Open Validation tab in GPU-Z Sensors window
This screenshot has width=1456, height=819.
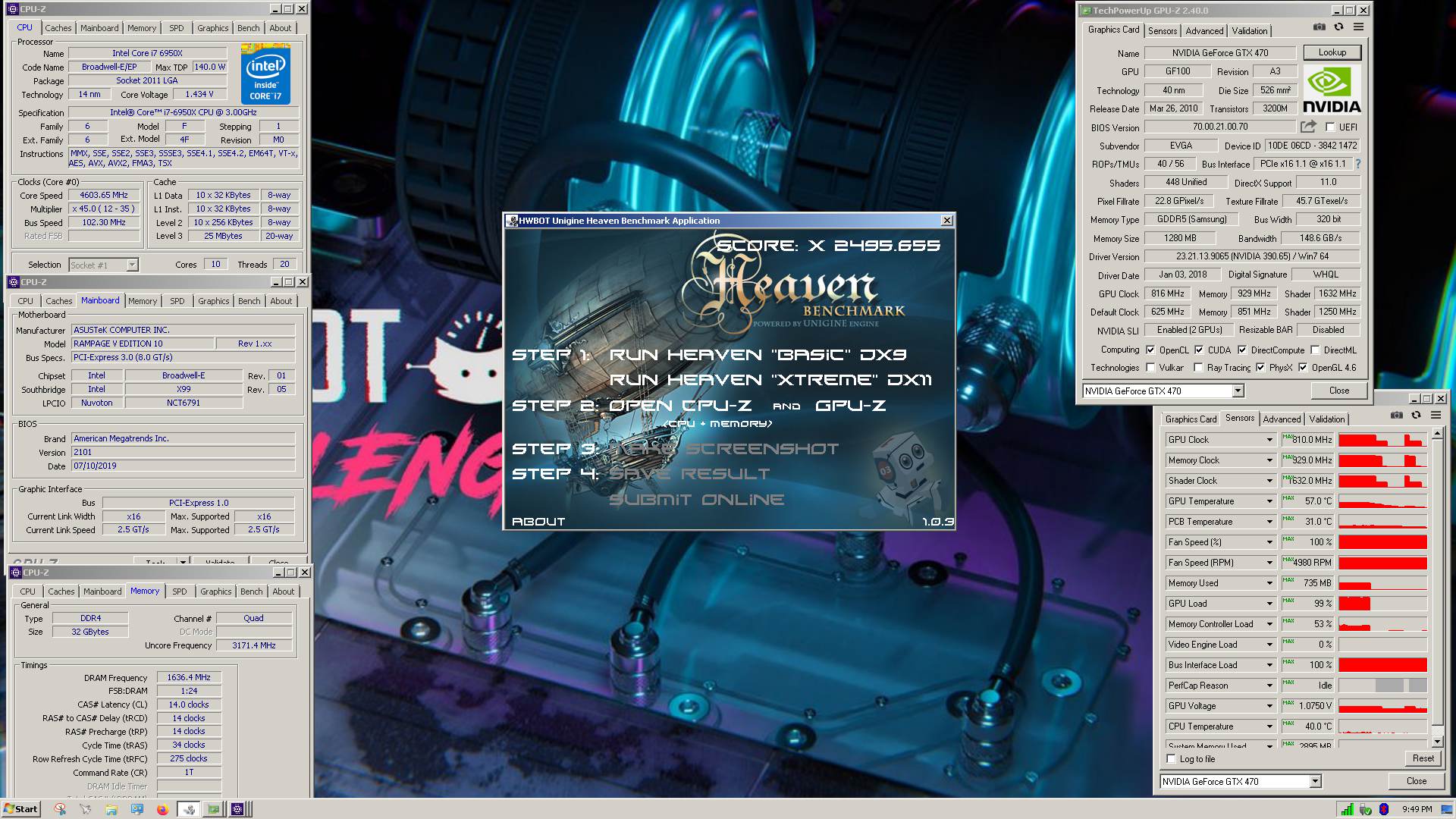point(1326,419)
